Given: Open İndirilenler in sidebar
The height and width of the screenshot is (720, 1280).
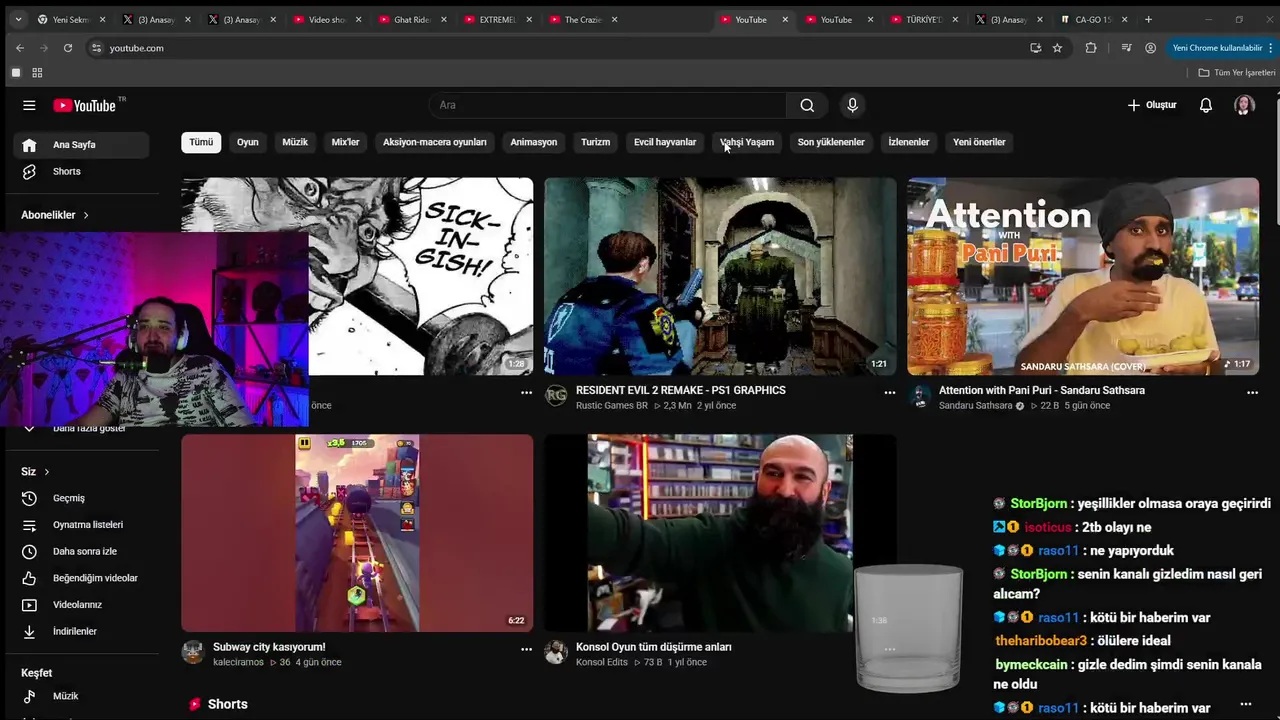Looking at the screenshot, I should point(82,631).
